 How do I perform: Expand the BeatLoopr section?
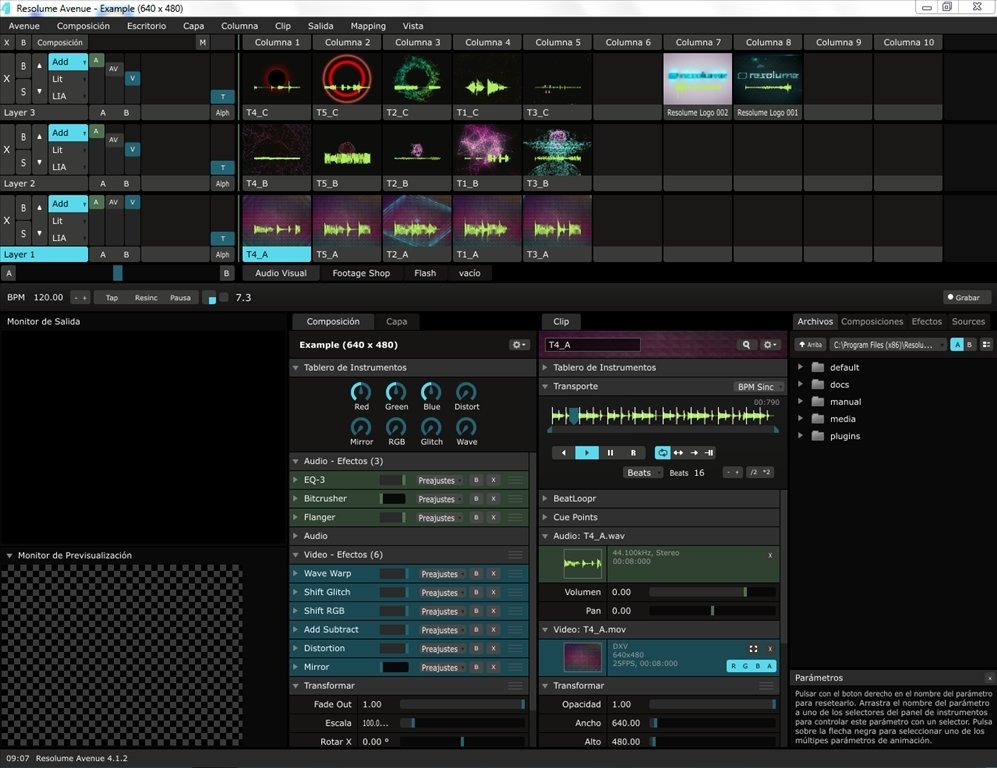(545, 498)
